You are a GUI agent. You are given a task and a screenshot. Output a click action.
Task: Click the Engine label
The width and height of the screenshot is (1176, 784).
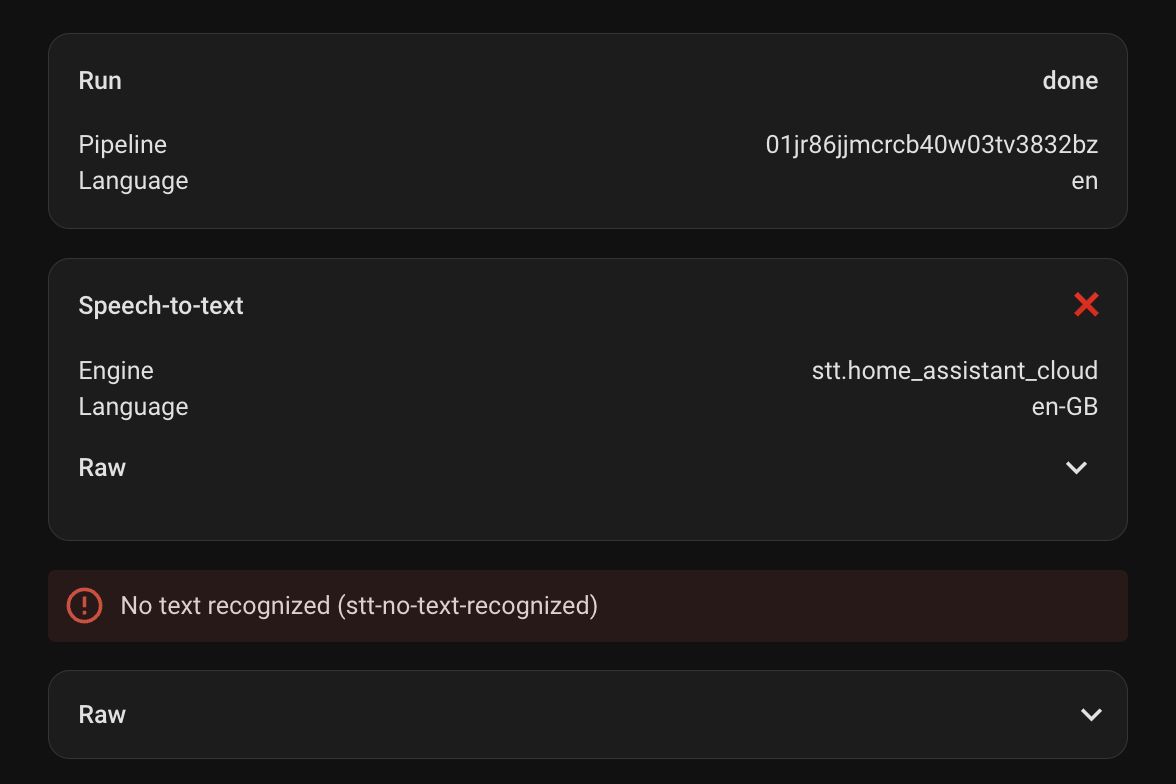pos(116,371)
